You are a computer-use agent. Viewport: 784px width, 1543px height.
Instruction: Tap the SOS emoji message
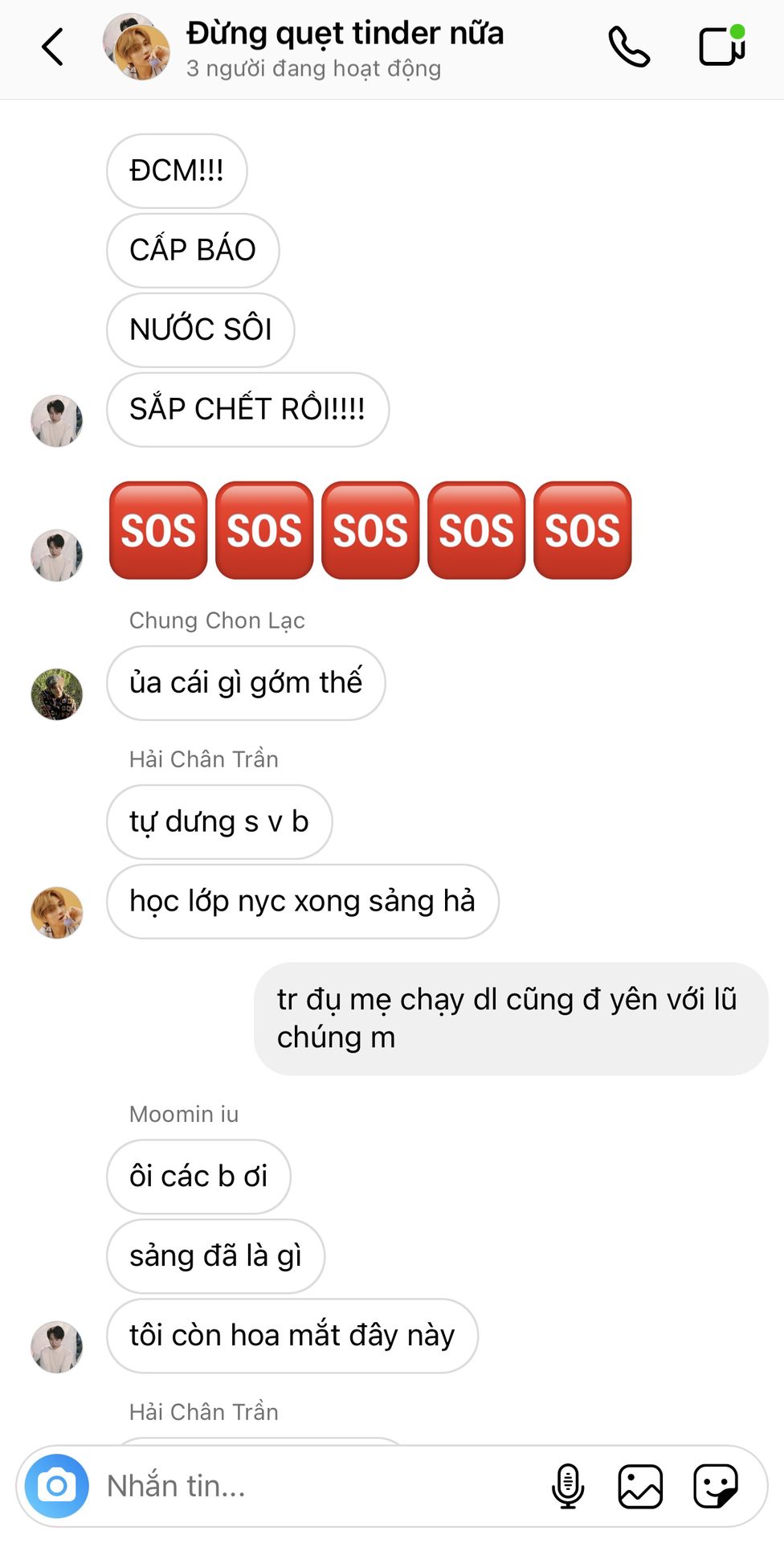coord(370,530)
